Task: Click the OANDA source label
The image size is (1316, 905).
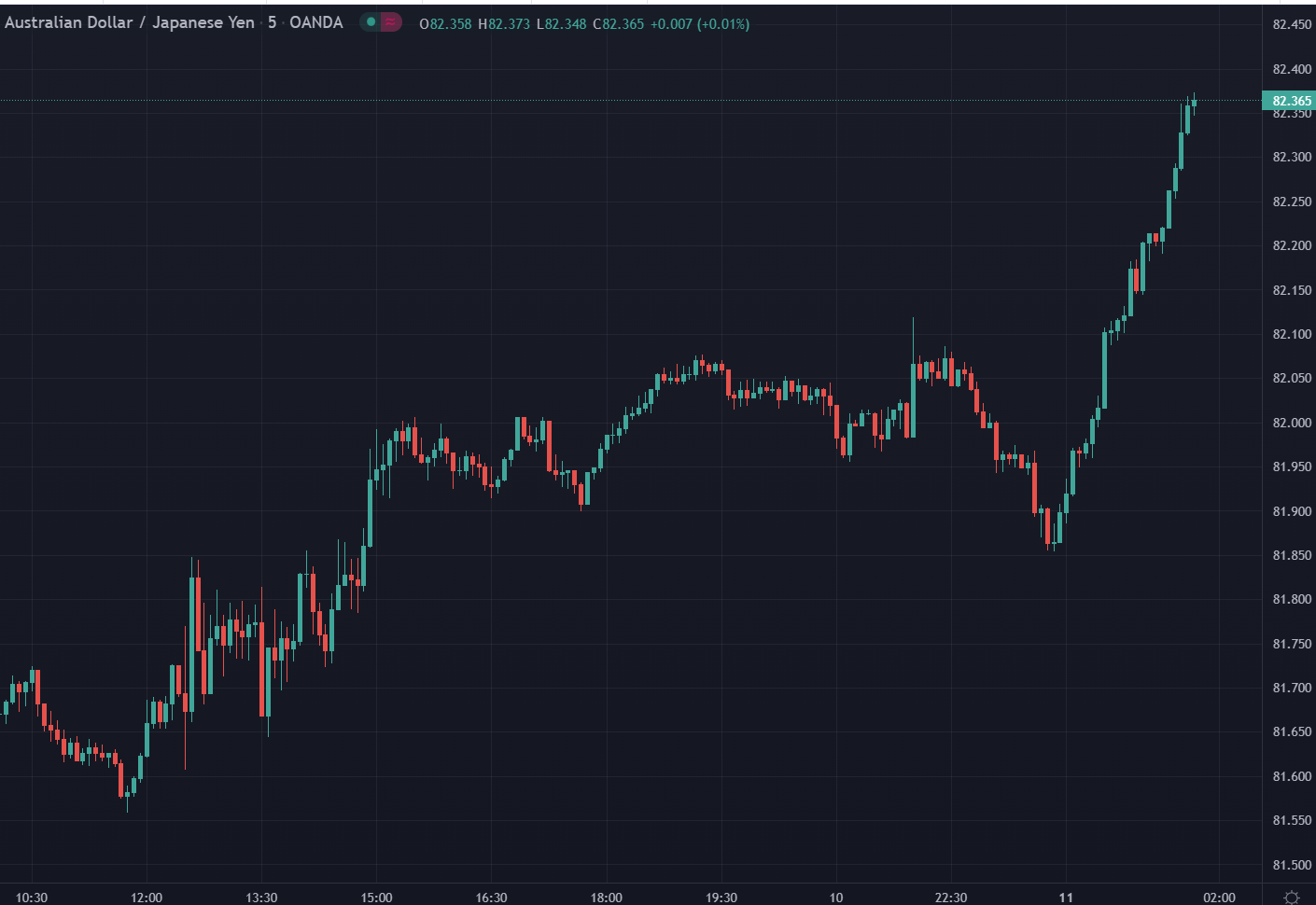Action: [x=316, y=22]
